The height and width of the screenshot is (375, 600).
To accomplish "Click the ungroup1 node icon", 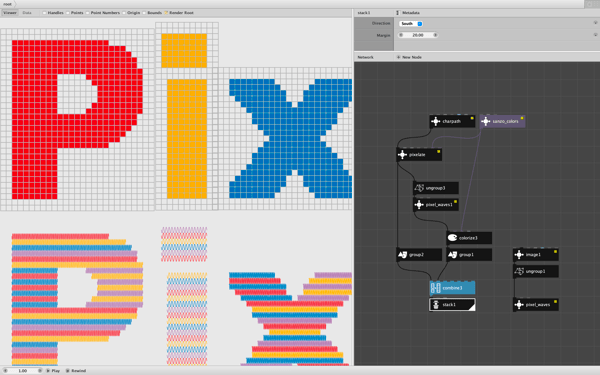I will pyautogui.click(x=519, y=272).
